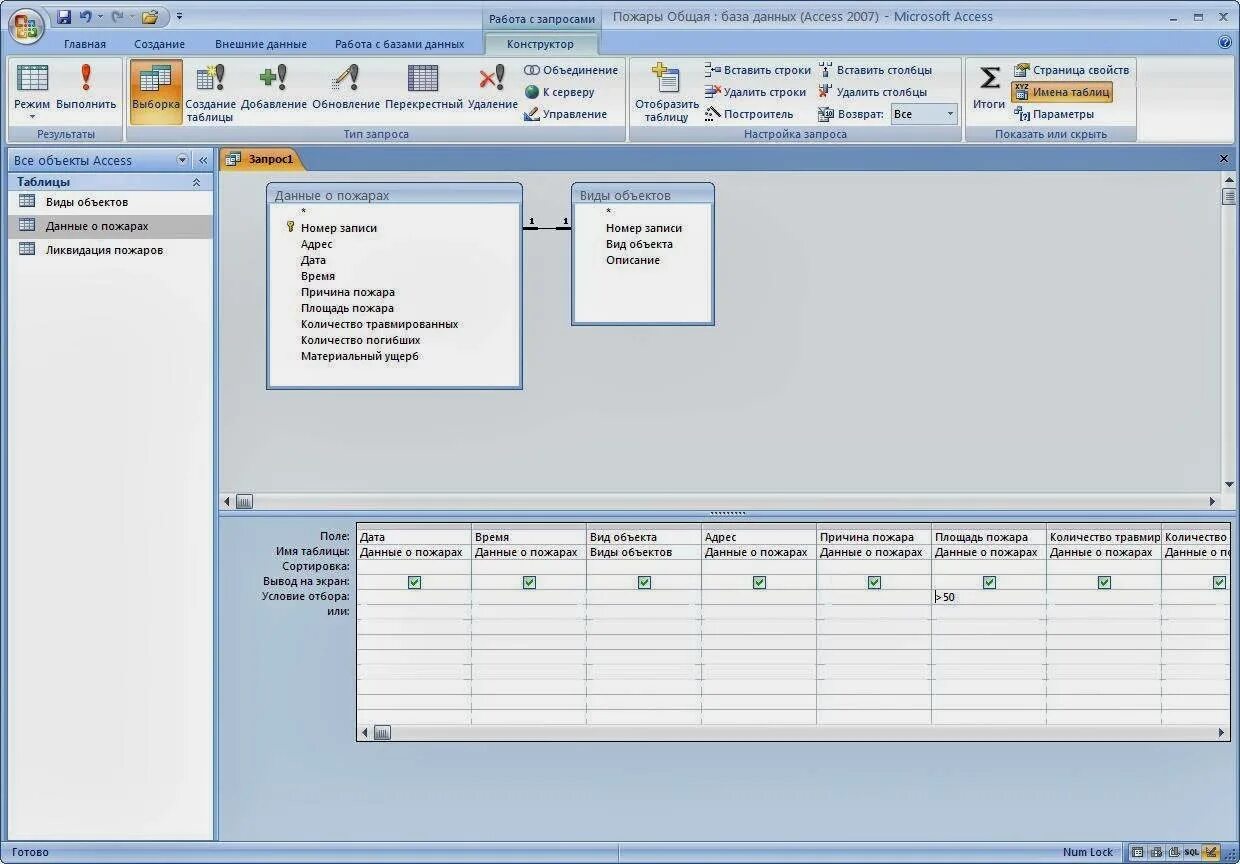Open the Параметры query parameters
This screenshot has width=1240, height=864.
(x=1054, y=114)
